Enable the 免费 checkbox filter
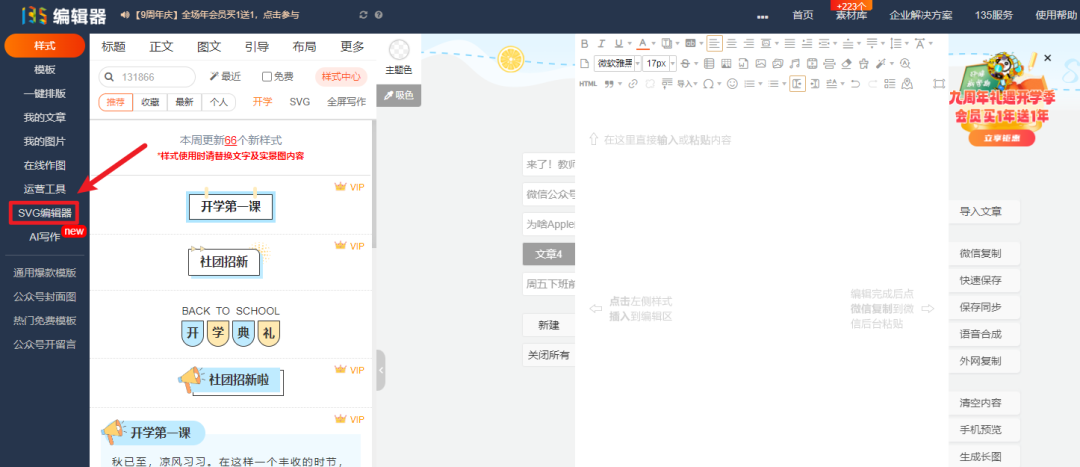 pos(267,77)
